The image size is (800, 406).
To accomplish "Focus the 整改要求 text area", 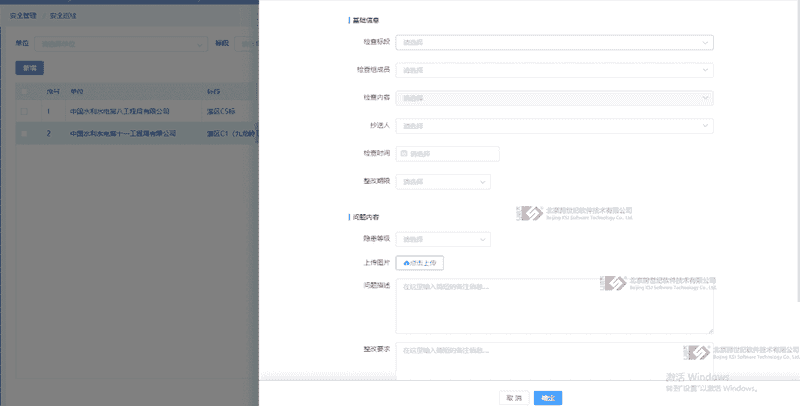I will (x=555, y=361).
